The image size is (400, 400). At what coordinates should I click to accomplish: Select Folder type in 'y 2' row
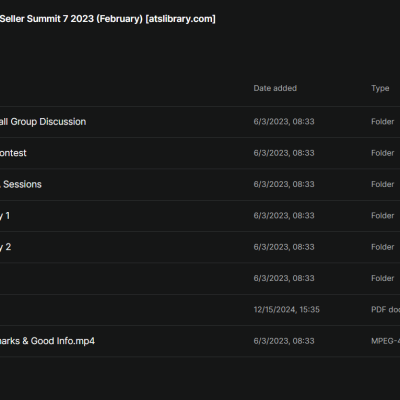(382, 247)
